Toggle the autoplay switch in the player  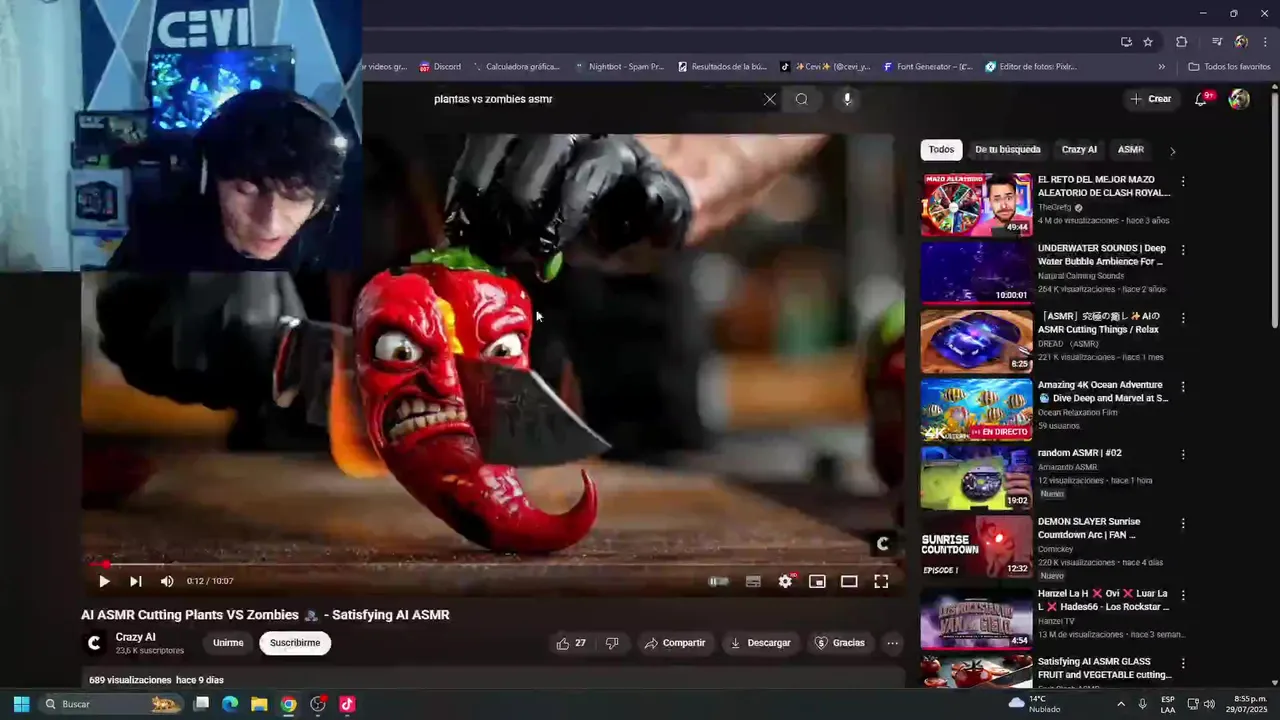coord(718,581)
